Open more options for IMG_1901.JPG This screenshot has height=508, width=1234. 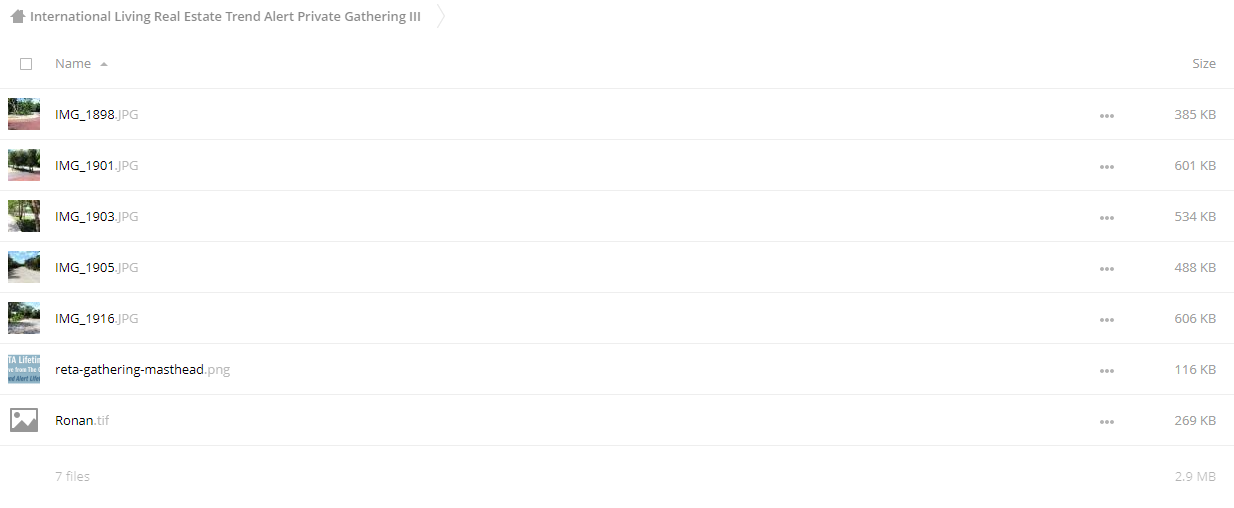1106,167
